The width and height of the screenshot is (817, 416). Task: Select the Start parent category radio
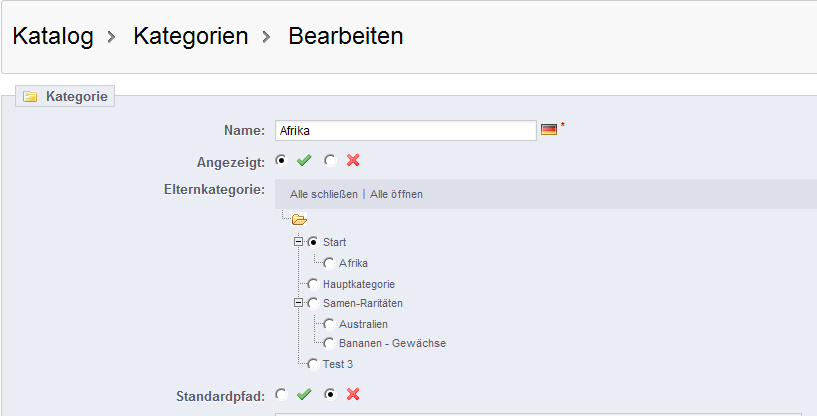(314, 242)
